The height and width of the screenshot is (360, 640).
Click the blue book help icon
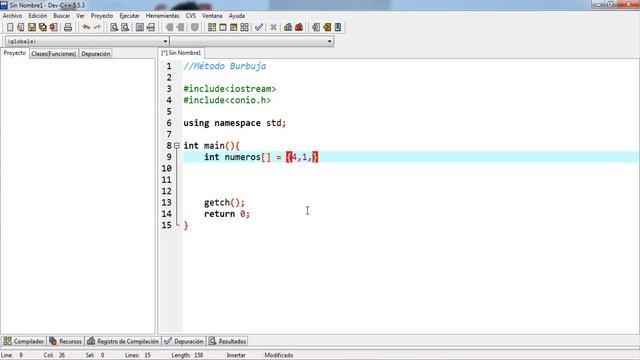click(x=338, y=27)
